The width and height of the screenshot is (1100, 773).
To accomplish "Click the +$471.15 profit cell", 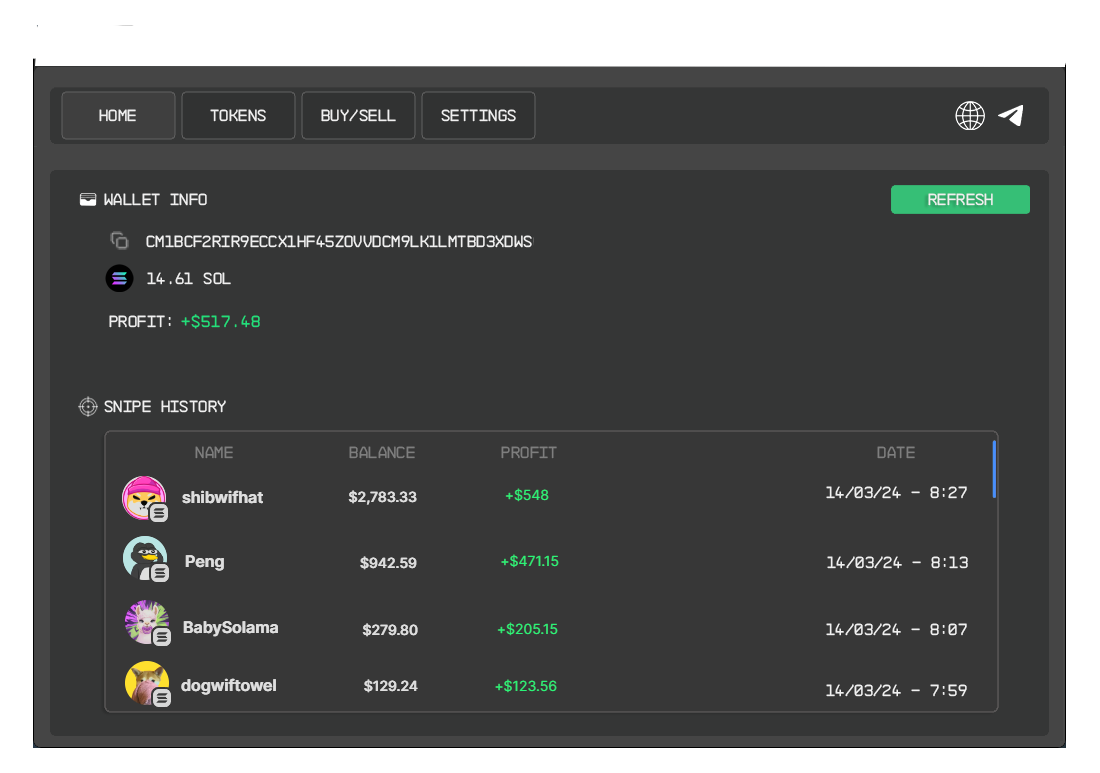I will tap(530, 561).
